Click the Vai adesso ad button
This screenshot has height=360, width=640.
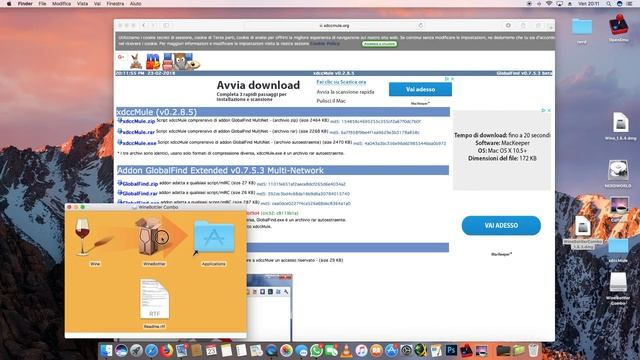click(420, 89)
